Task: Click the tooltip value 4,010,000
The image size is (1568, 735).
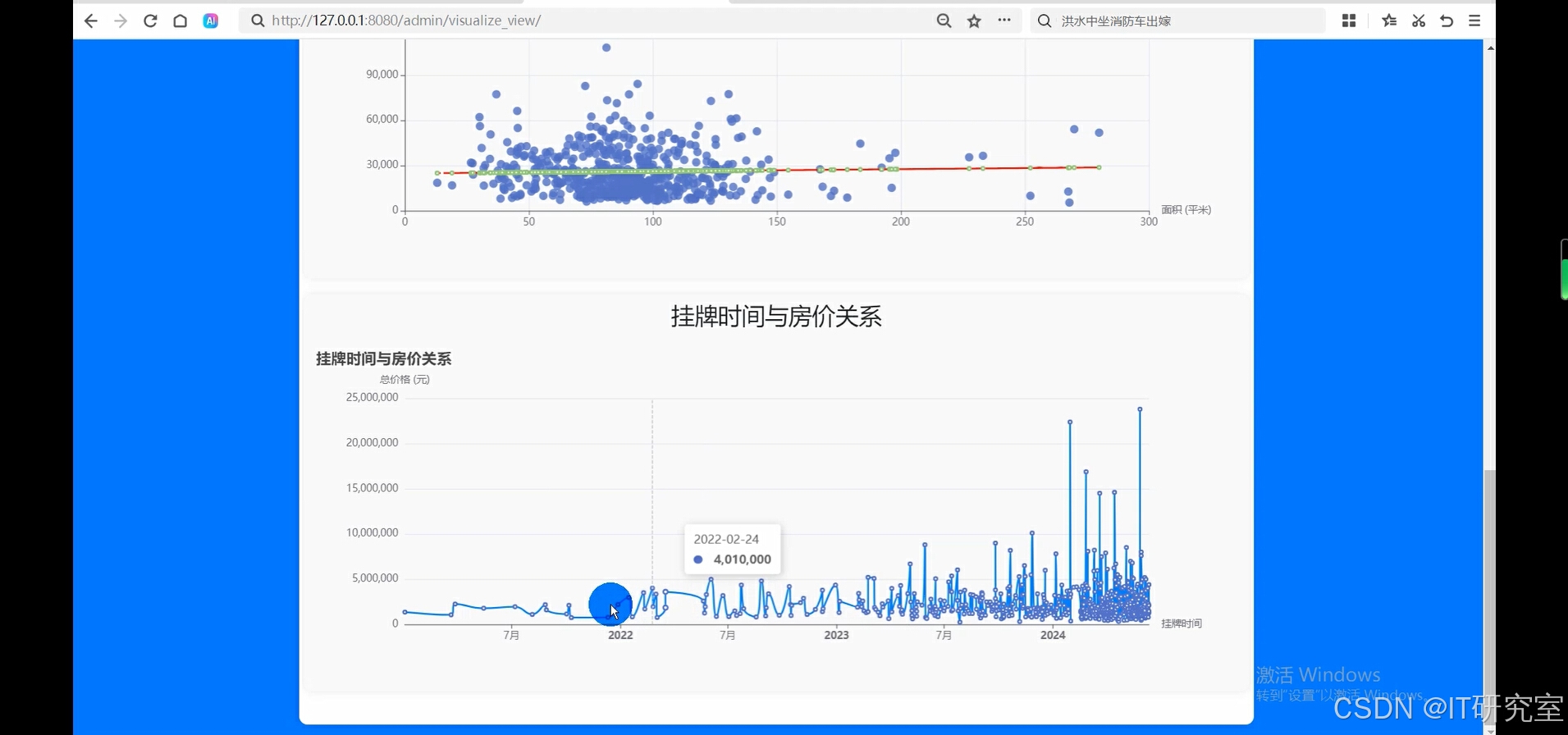Action: click(743, 559)
